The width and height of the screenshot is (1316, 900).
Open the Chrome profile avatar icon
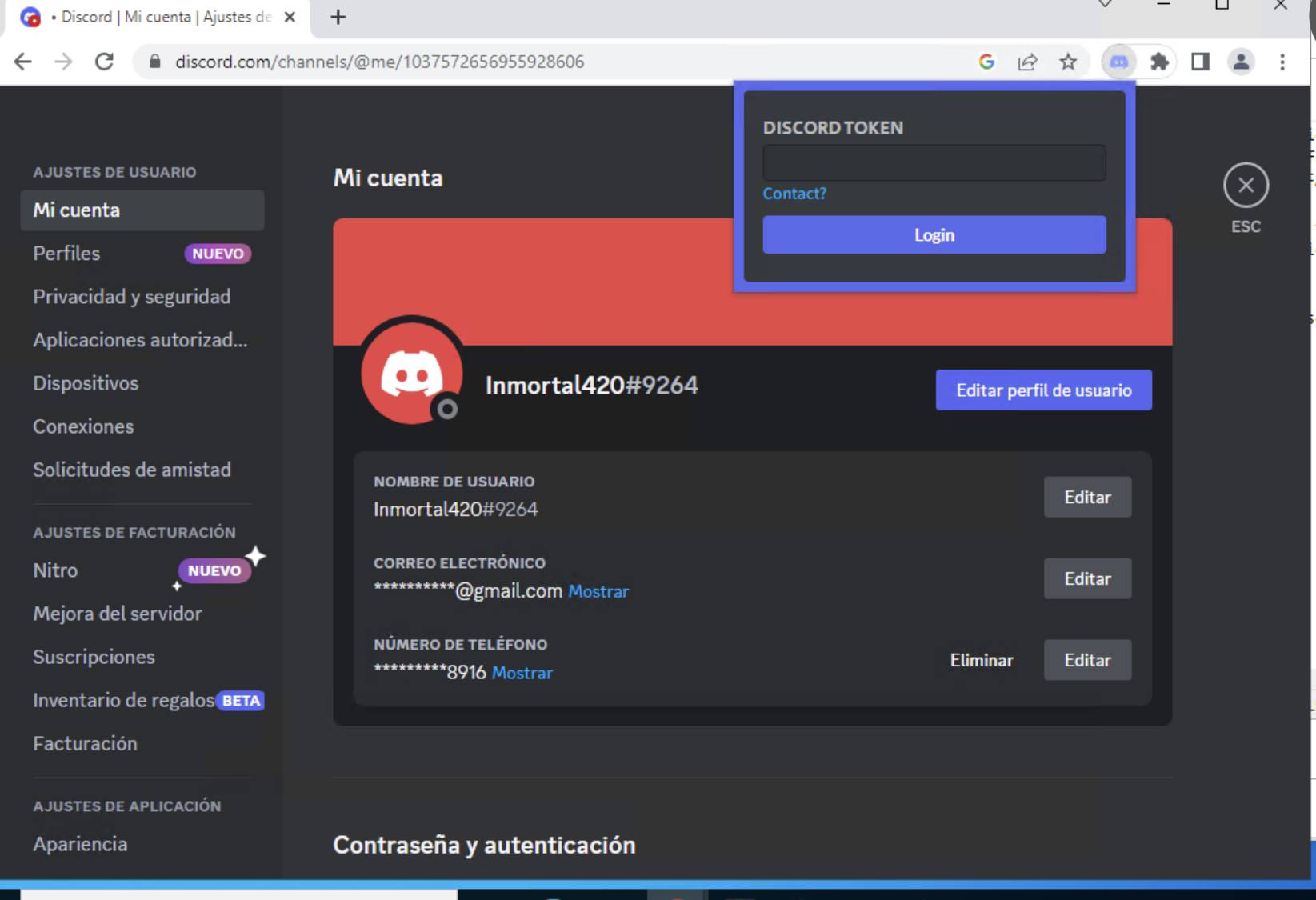click(1241, 62)
